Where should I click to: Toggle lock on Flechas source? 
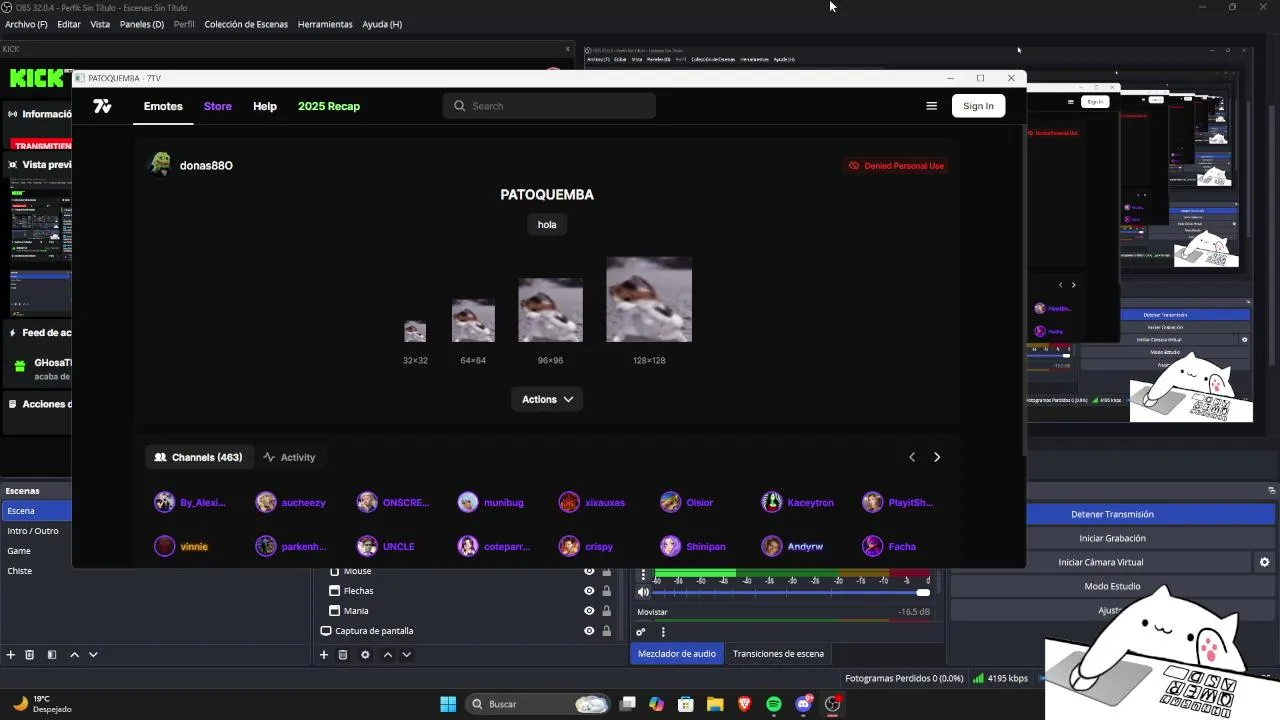click(x=606, y=591)
